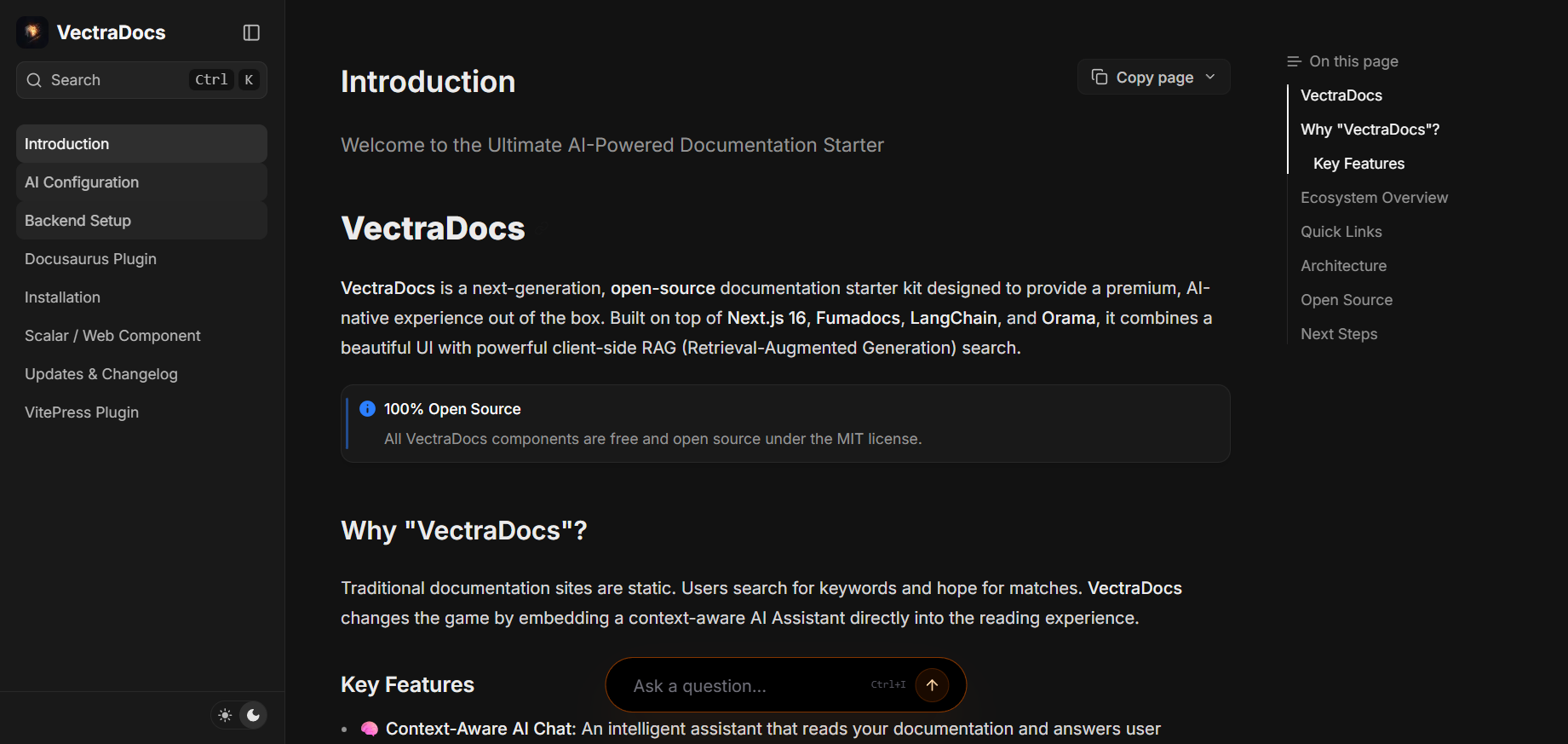Jump to Next Steps section
The height and width of the screenshot is (744, 1568).
(x=1339, y=334)
